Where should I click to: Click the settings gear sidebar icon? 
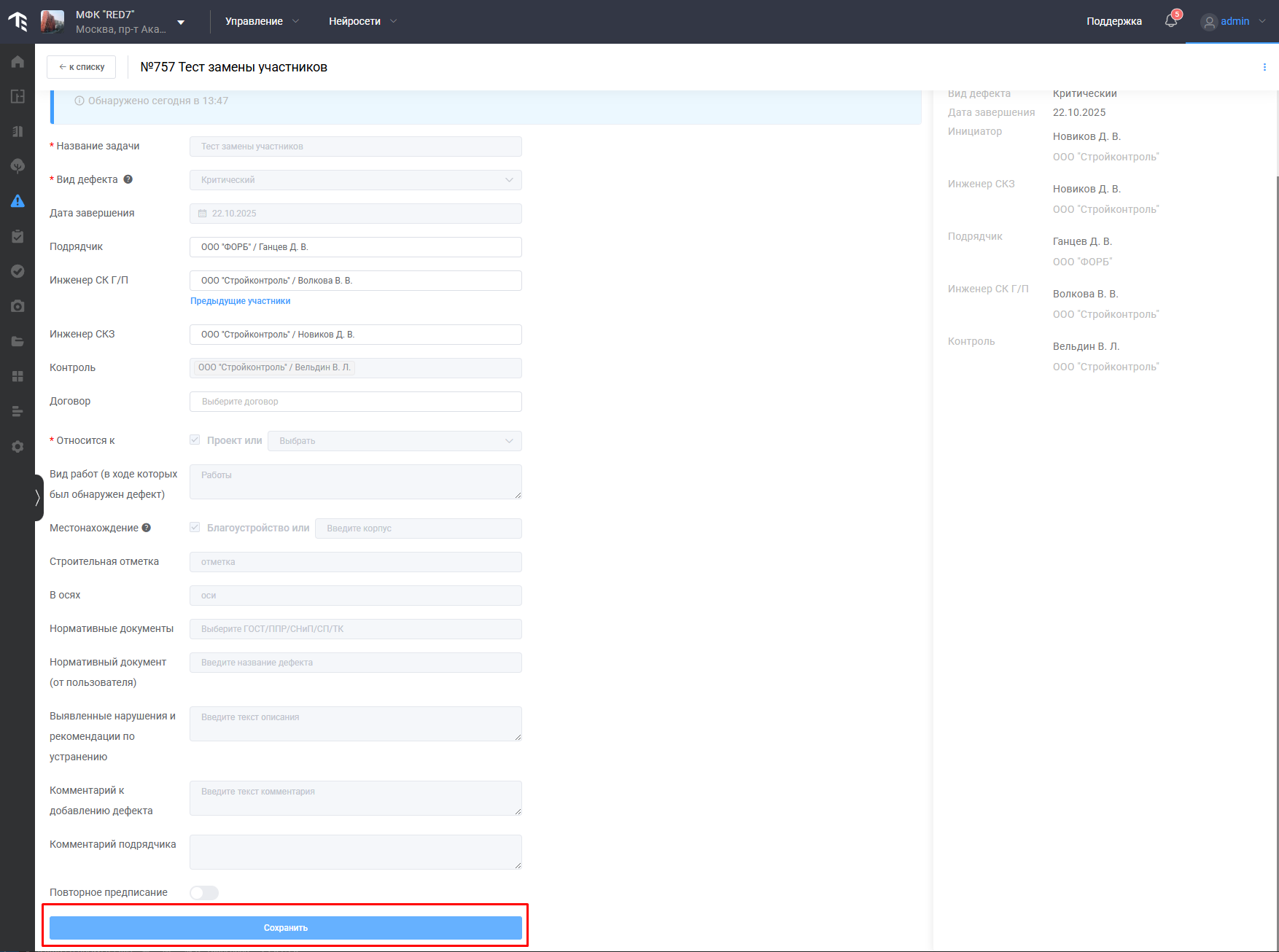(18, 446)
